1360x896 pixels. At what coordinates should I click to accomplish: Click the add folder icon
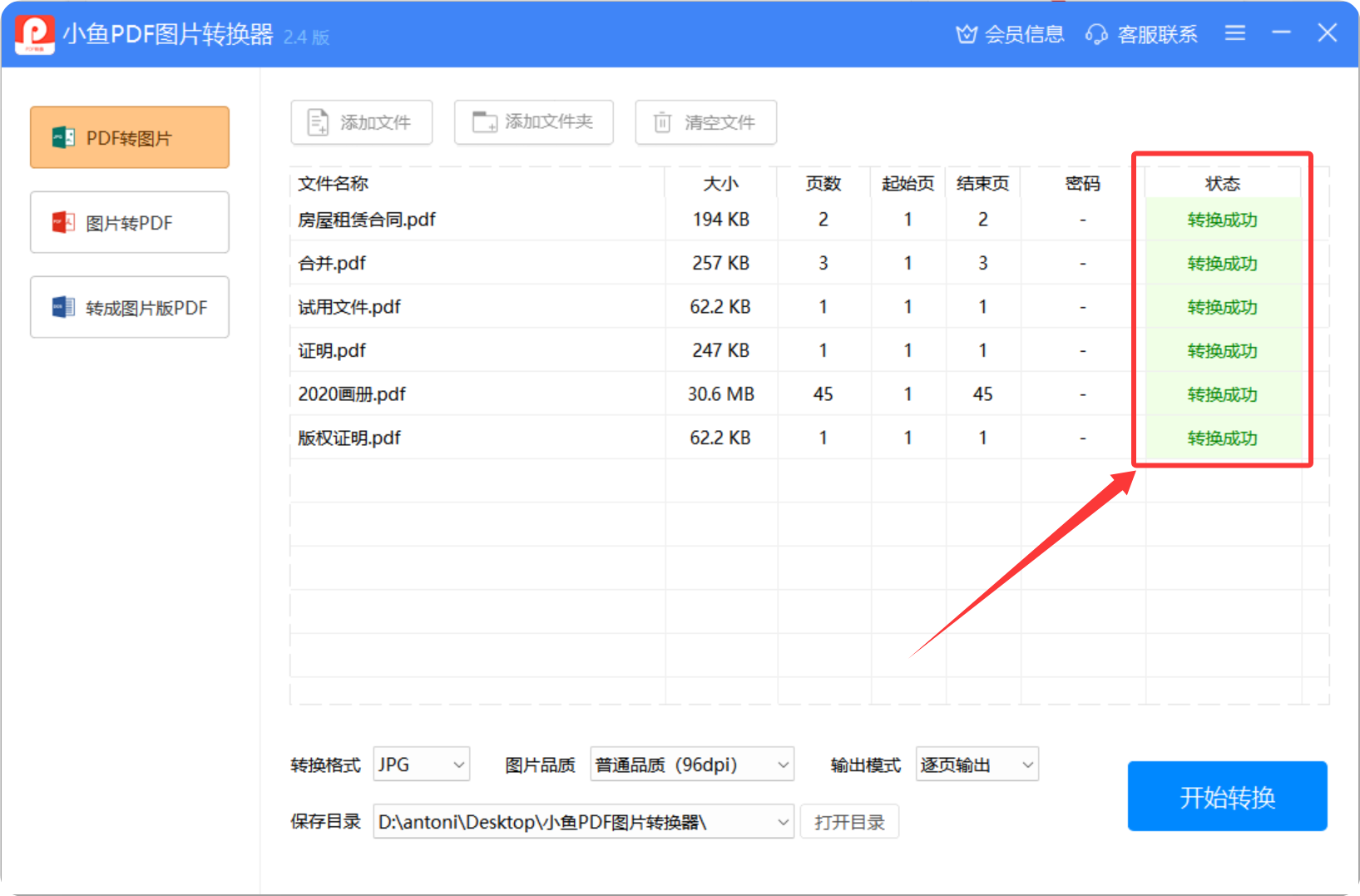click(484, 122)
